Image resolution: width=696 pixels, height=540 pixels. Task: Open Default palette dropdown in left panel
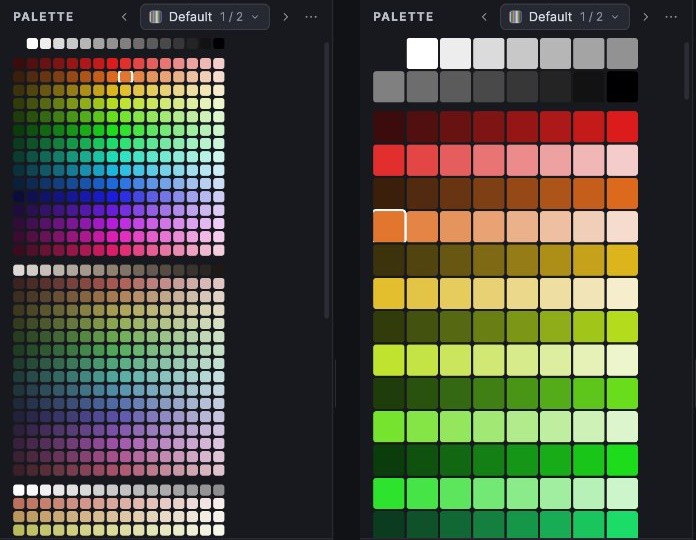(x=205, y=17)
